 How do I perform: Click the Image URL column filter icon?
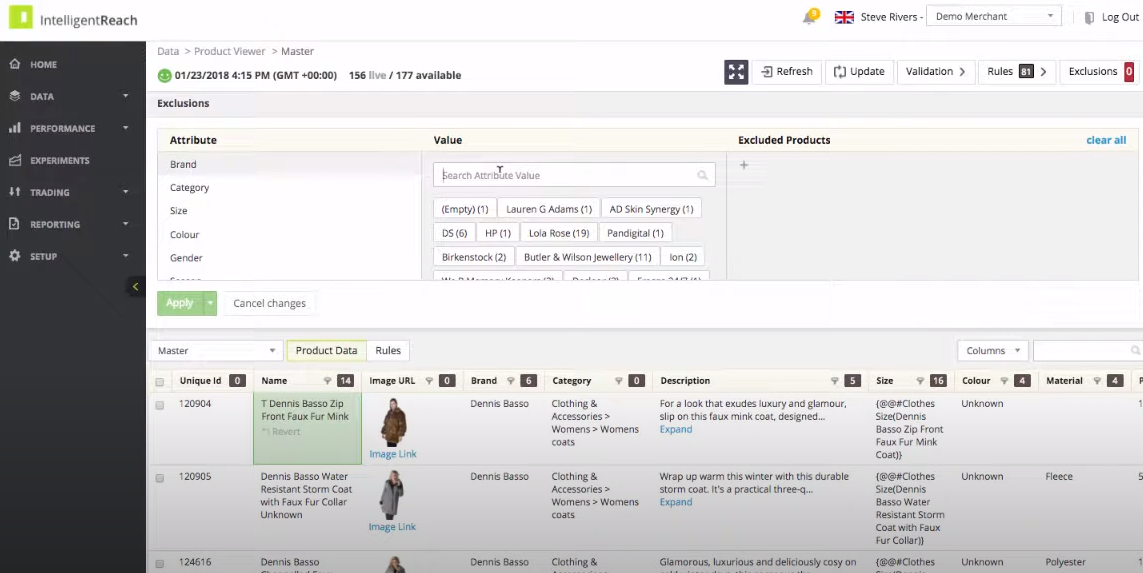pos(429,381)
